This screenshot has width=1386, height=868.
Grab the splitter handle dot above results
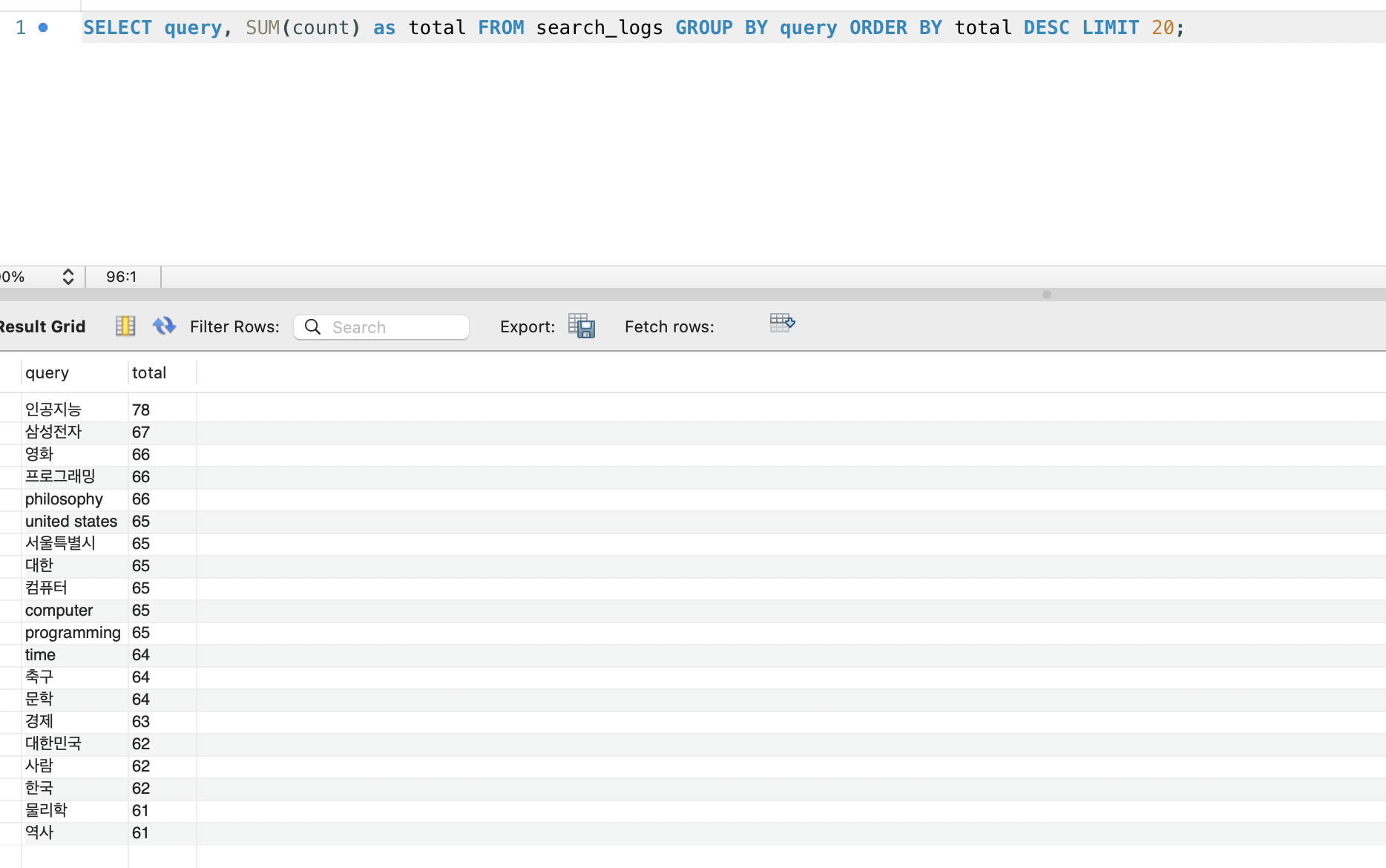(1046, 295)
